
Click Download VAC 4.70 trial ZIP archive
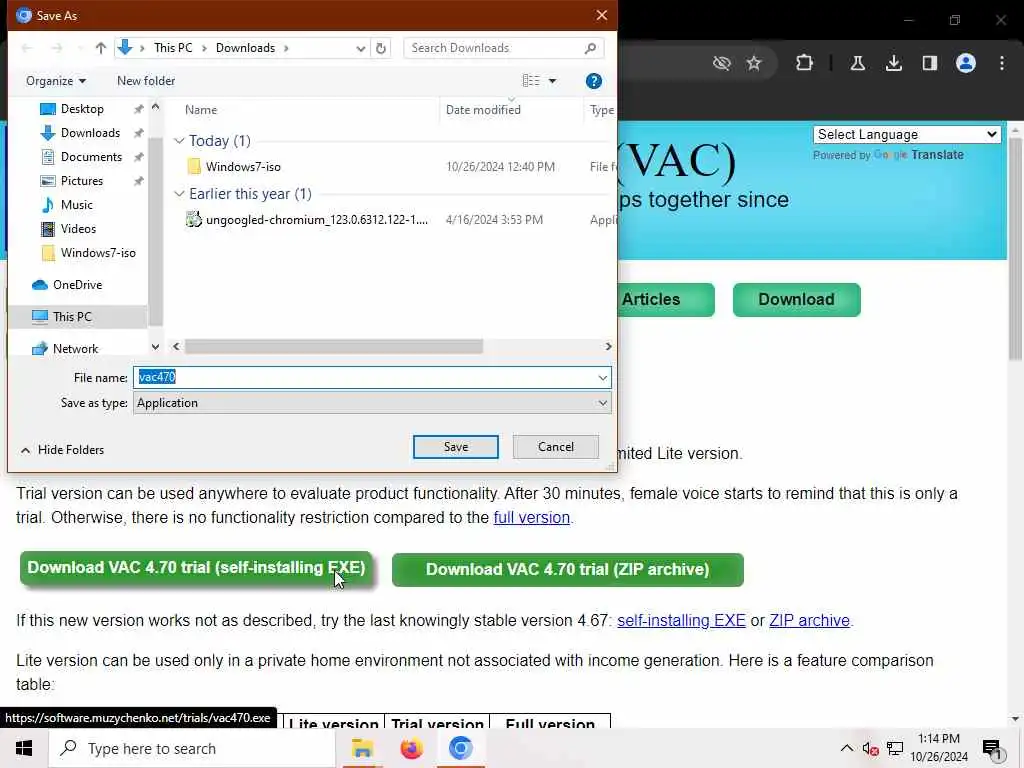coord(568,569)
